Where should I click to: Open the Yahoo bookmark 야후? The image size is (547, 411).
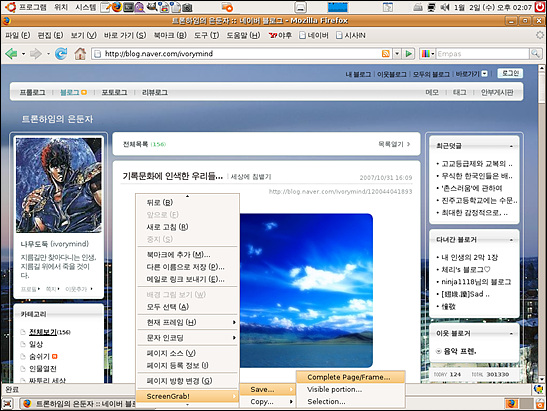coord(280,35)
